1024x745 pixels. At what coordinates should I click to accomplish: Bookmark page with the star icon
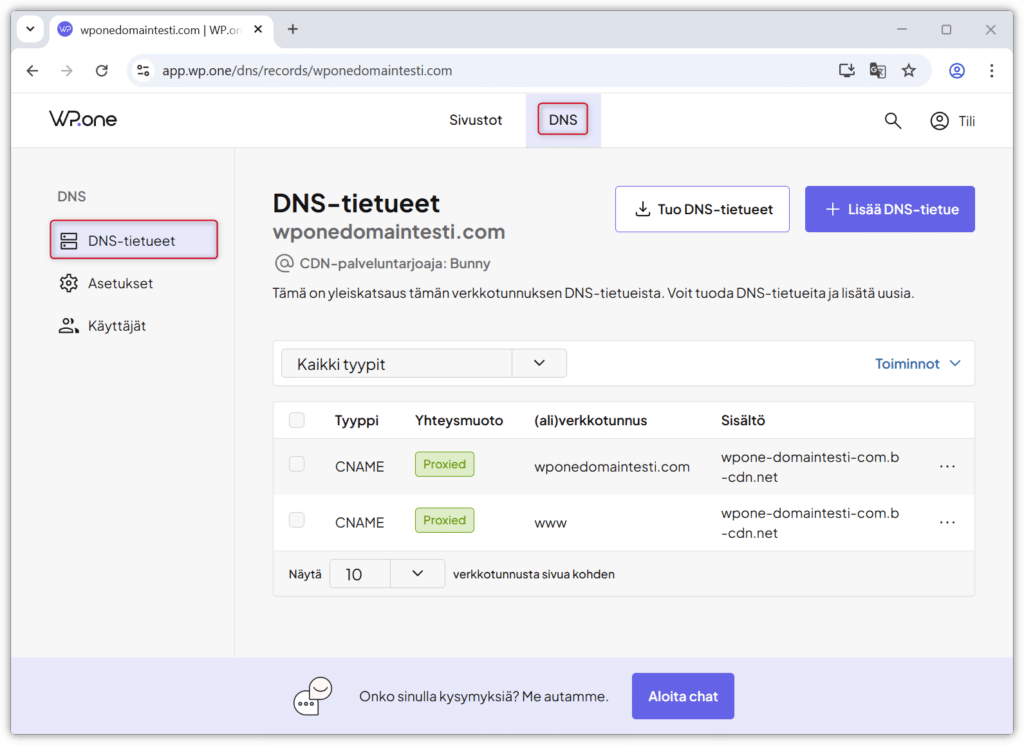coord(908,71)
